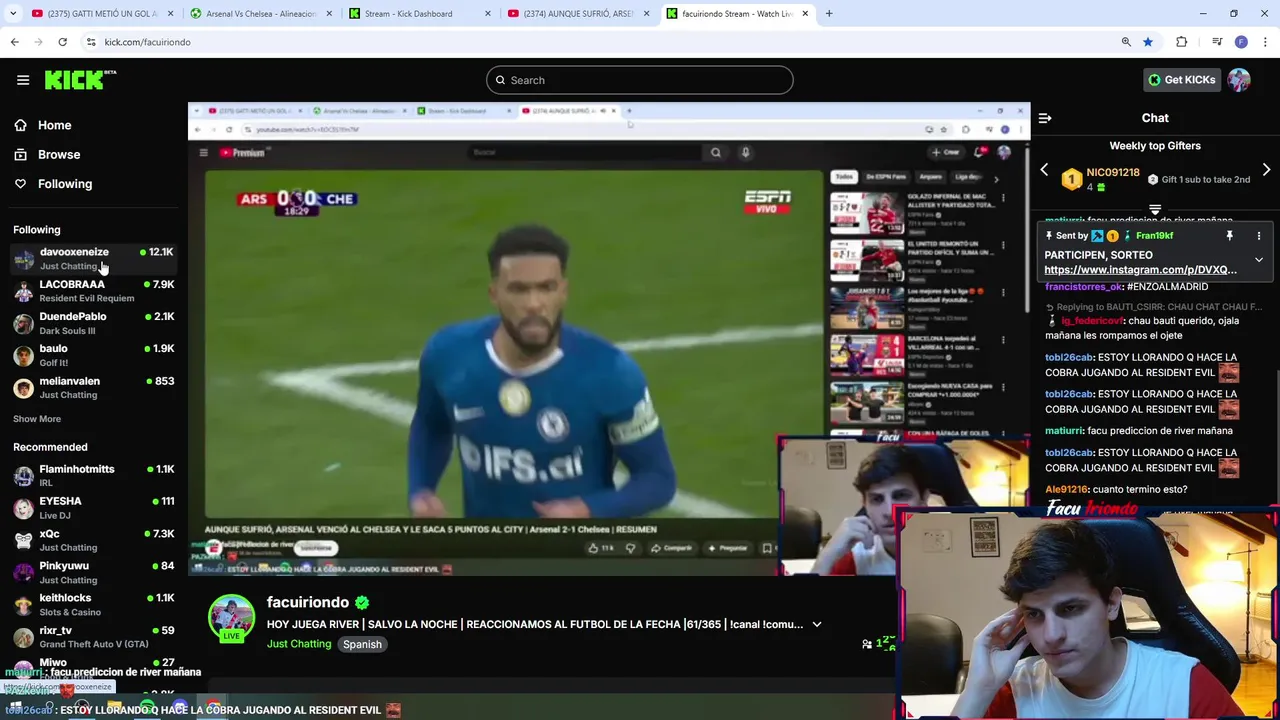Open DuendePablo channel

click(93, 323)
